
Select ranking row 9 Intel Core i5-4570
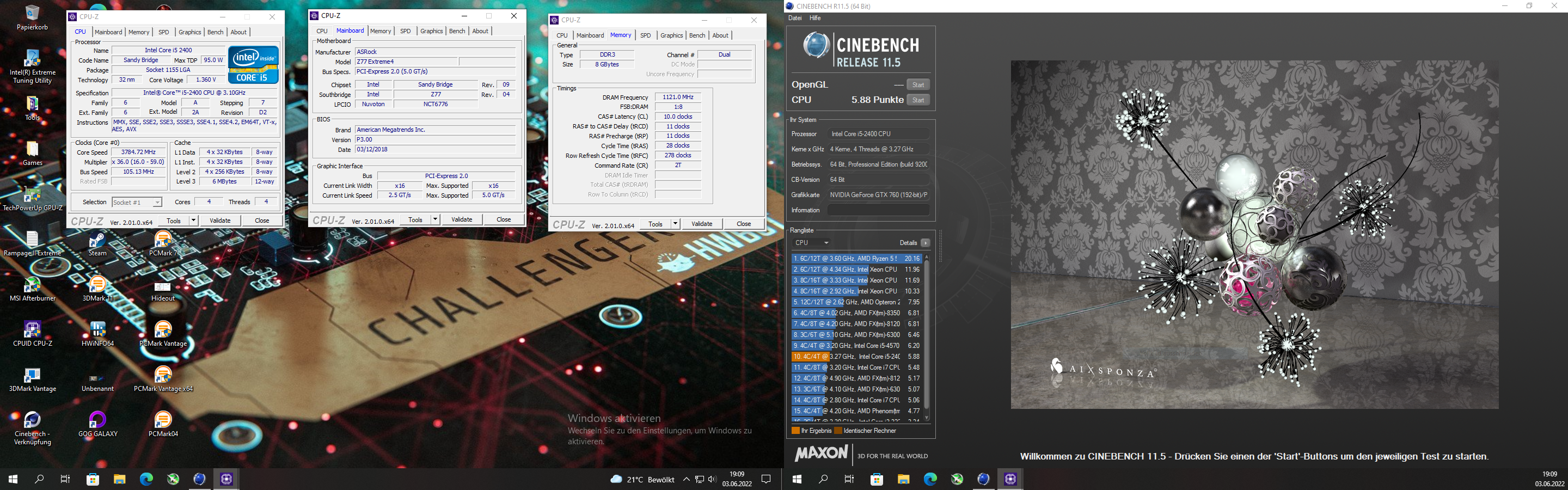[x=856, y=346]
